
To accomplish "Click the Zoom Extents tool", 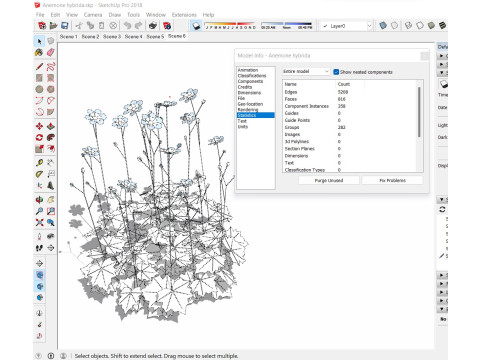I will (x=39, y=222).
